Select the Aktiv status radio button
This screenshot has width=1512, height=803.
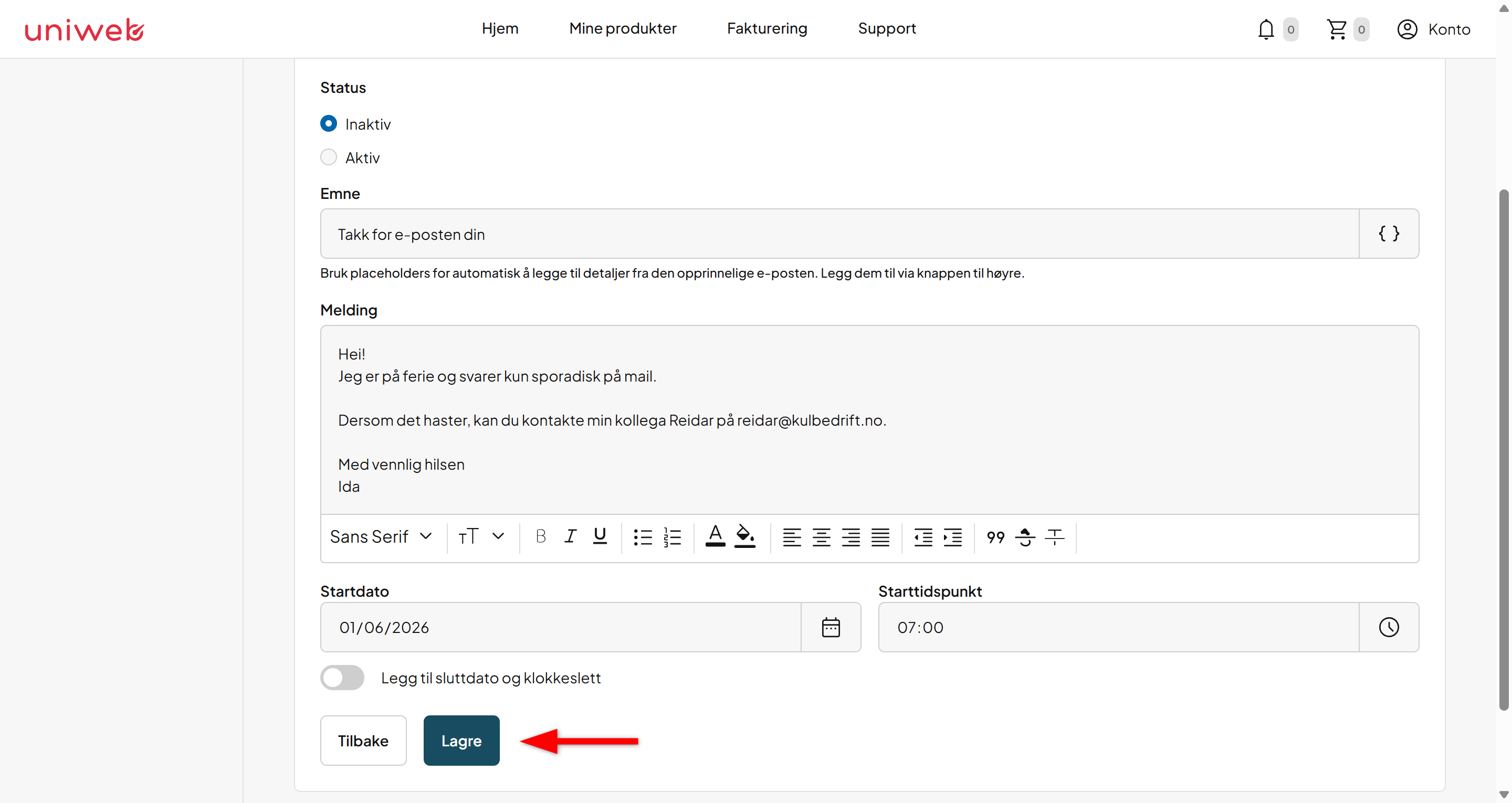tap(329, 157)
